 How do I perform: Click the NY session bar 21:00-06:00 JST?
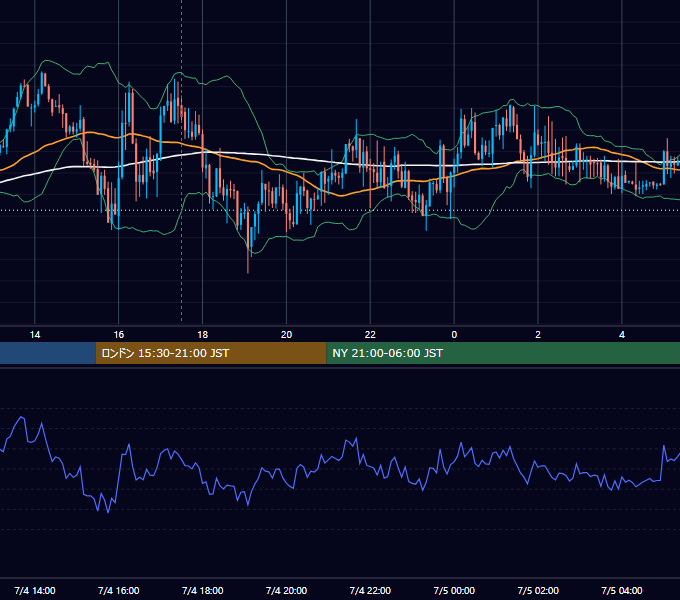tap(503, 353)
